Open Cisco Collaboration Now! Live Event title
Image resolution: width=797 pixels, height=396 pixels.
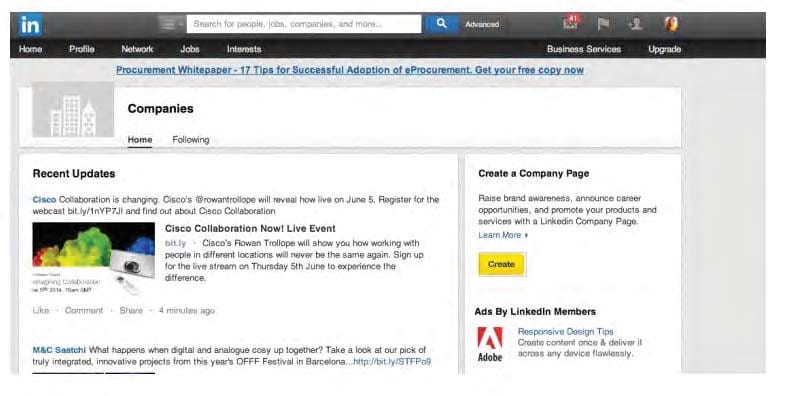click(250, 229)
